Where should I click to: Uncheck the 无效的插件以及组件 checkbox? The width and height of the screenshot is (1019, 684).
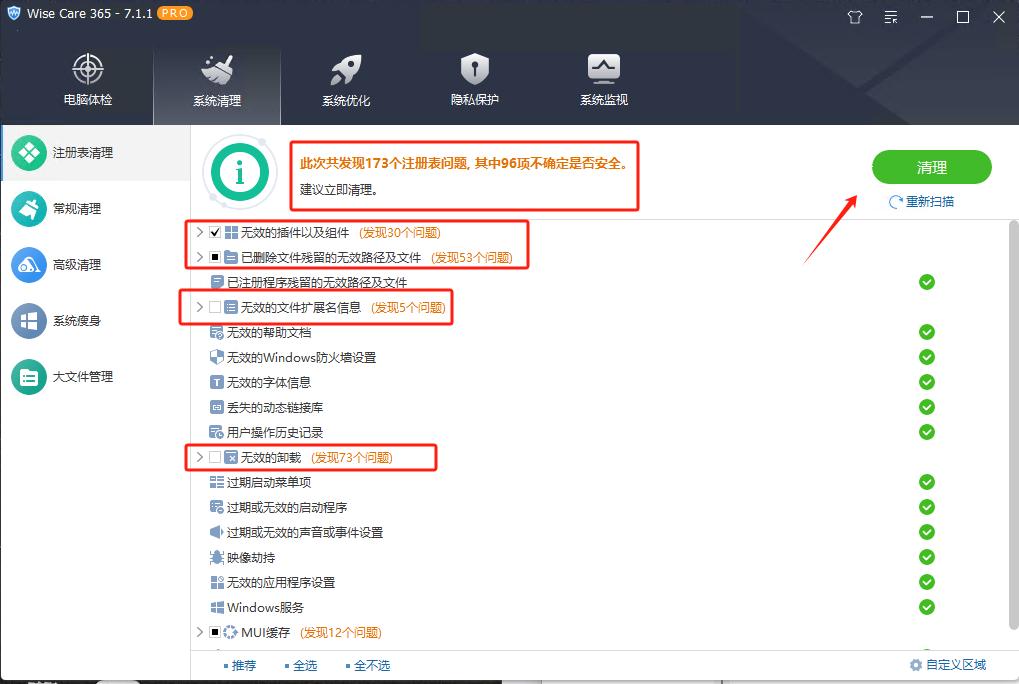(x=215, y=233)
